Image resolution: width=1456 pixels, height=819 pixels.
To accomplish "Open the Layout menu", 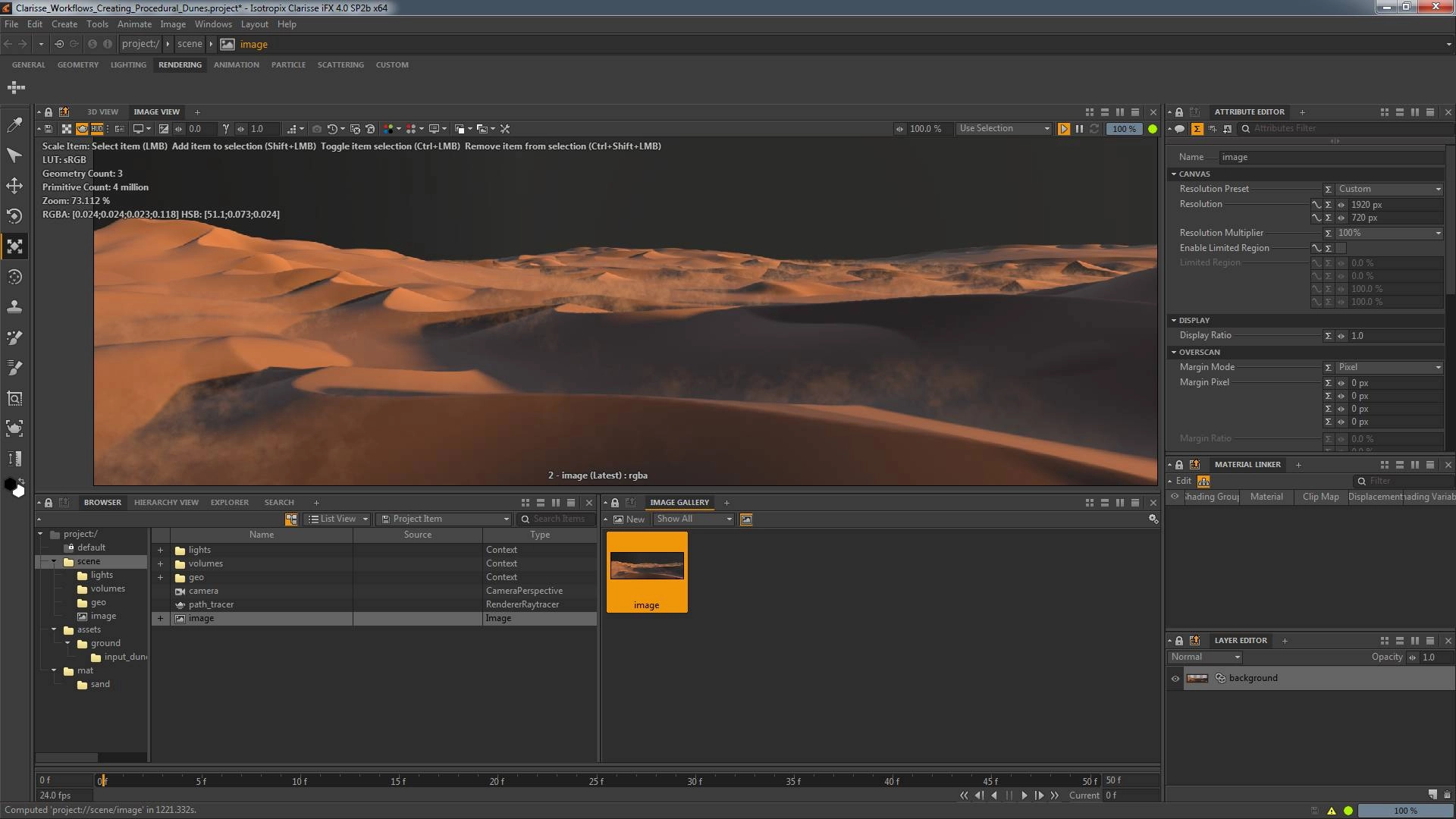I will point(254,24).
